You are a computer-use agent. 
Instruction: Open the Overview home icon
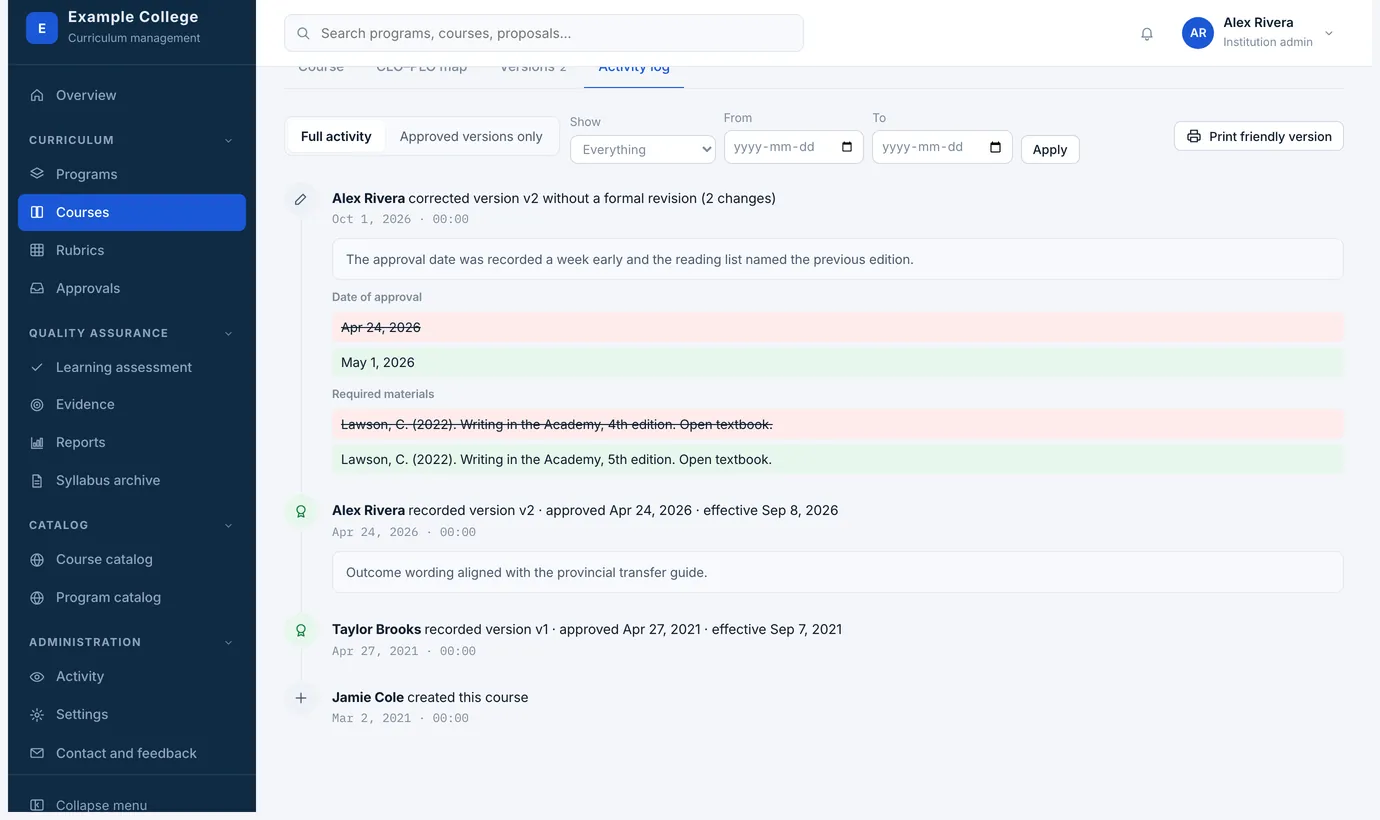click(x=37, y=95)
